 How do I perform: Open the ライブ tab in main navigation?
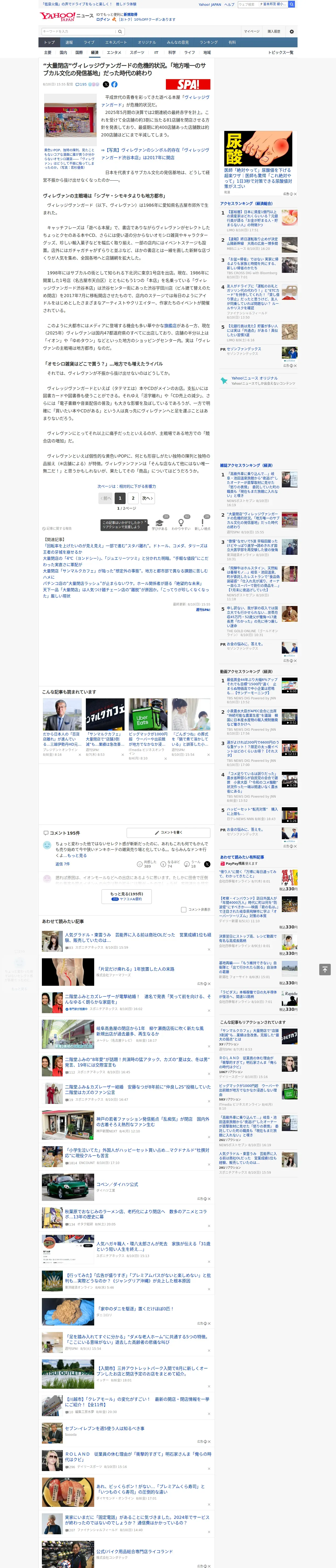tap(89, 43)
